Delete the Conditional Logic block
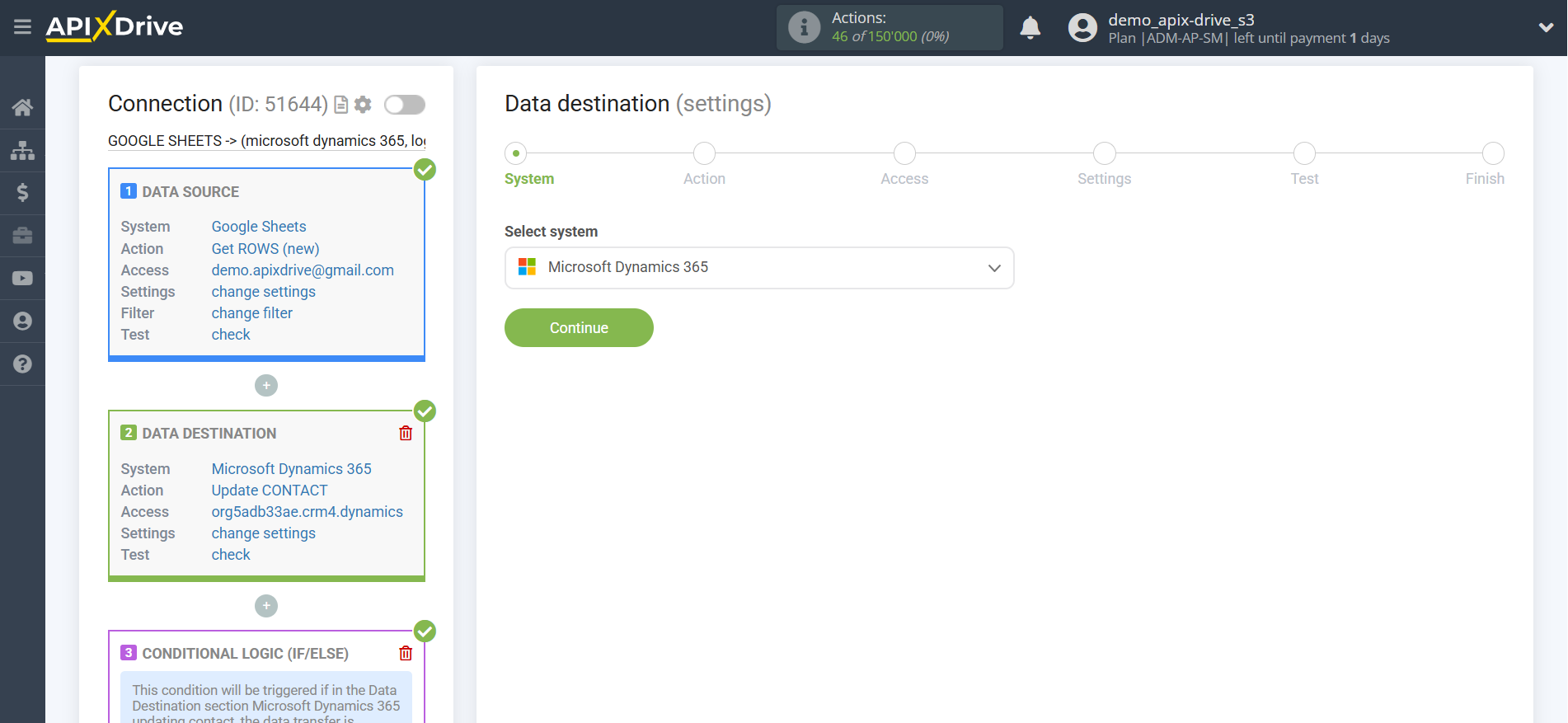Image resolution: width=1568 pixels, height=723 pixels. [406, 654]
